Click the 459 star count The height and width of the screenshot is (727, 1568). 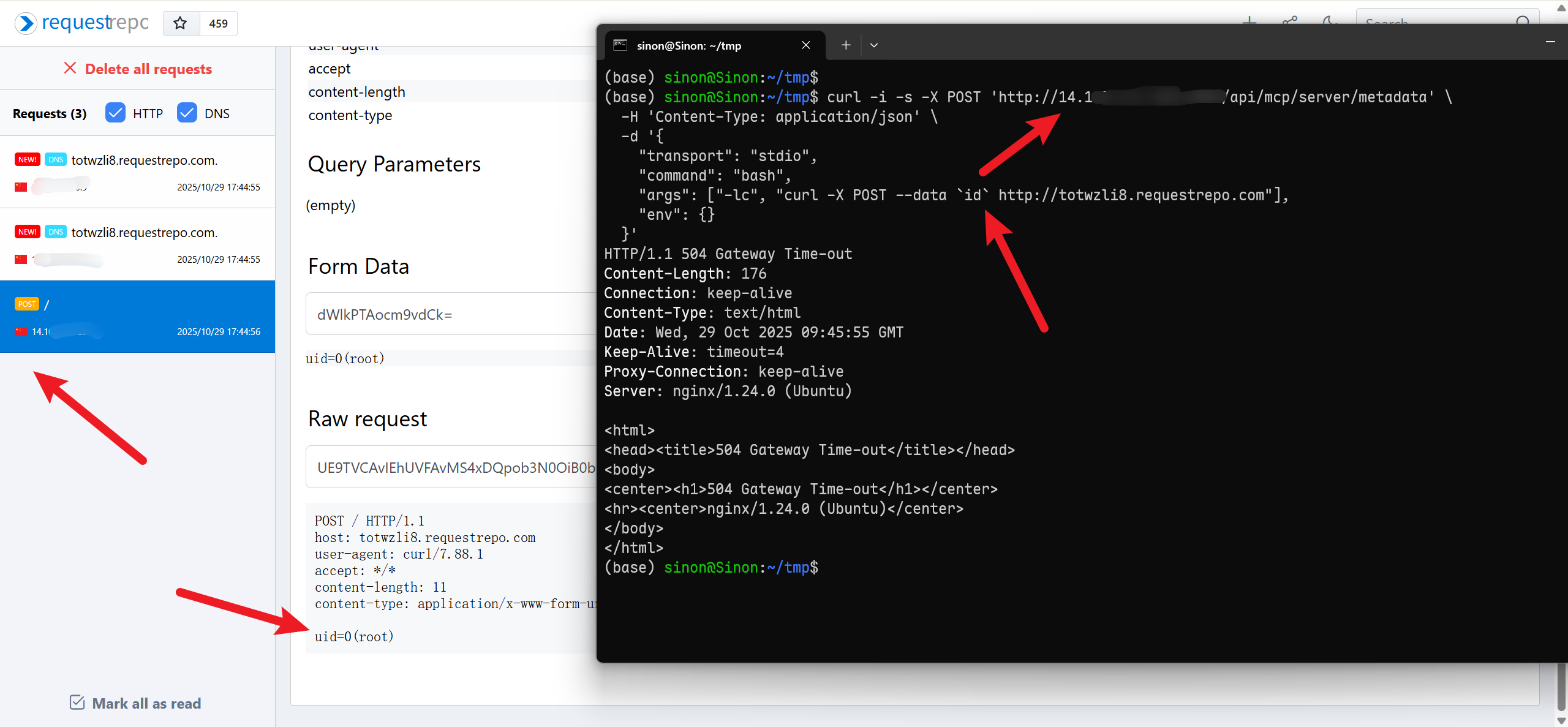point(218,23)
